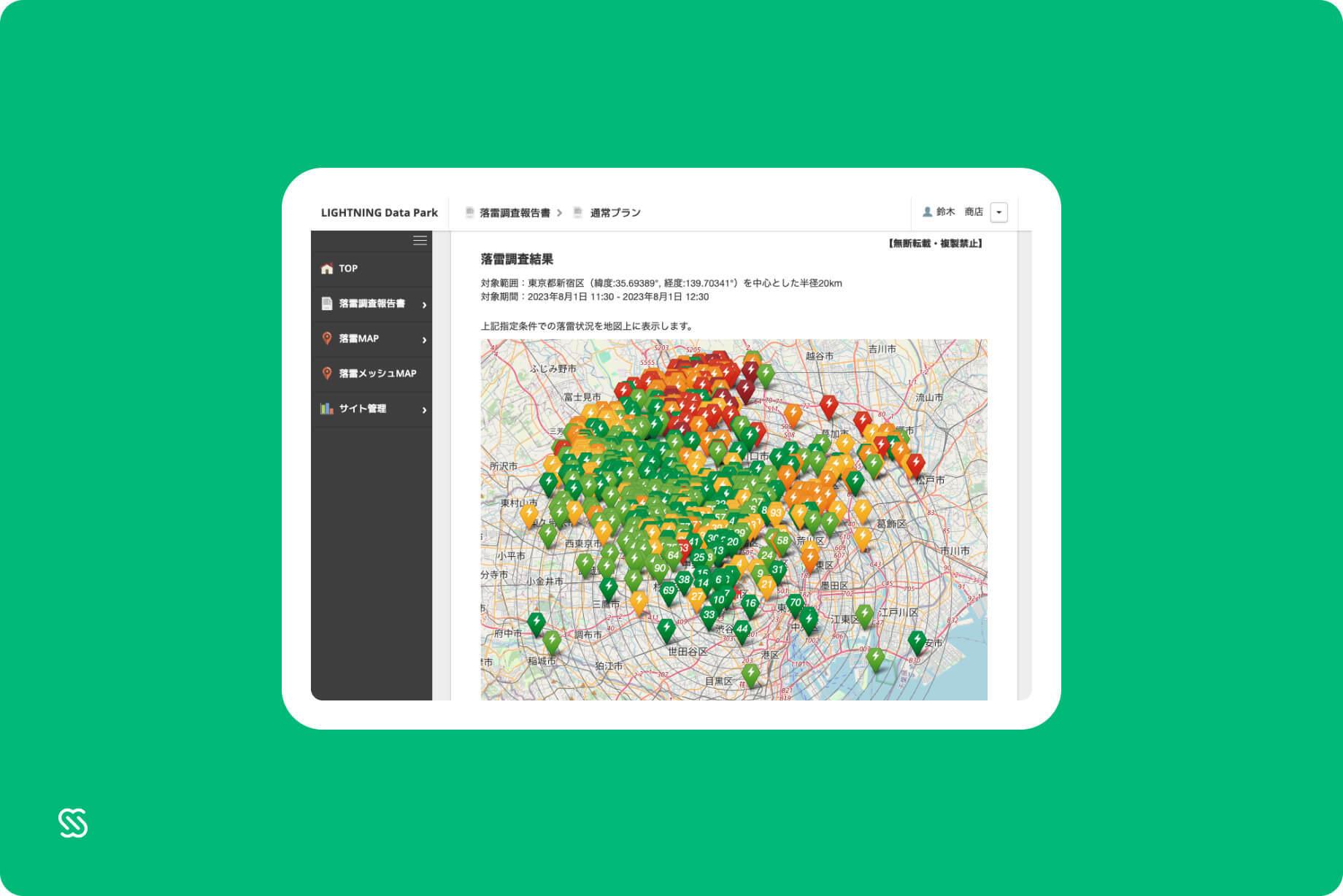This screenshot has width=1343, height=896.
Task: Click the user avatar icon beside 鈴木
Action: pyautogui.click(x=927, y=212)
